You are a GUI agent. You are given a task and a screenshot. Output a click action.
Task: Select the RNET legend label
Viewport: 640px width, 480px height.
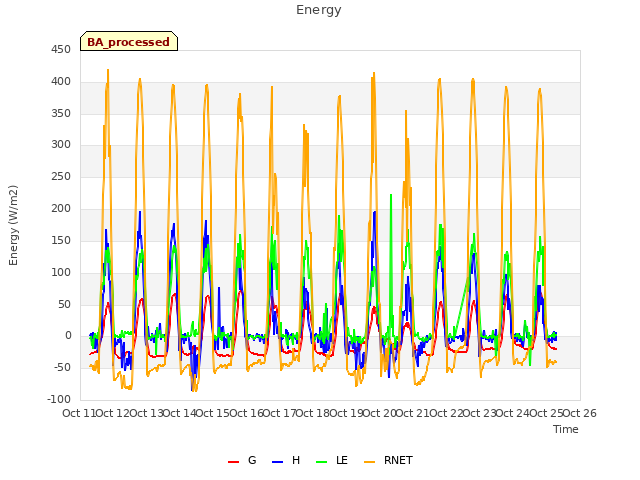[x=398, y=460]
